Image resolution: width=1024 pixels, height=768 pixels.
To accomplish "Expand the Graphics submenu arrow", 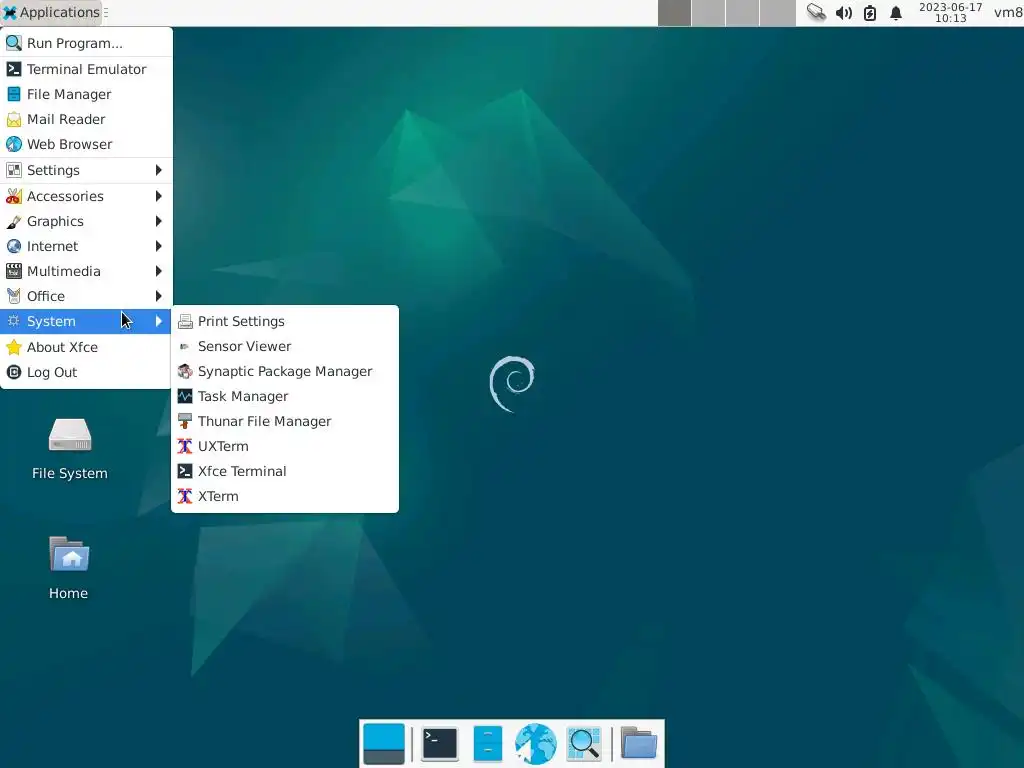I will coord(159,221).
